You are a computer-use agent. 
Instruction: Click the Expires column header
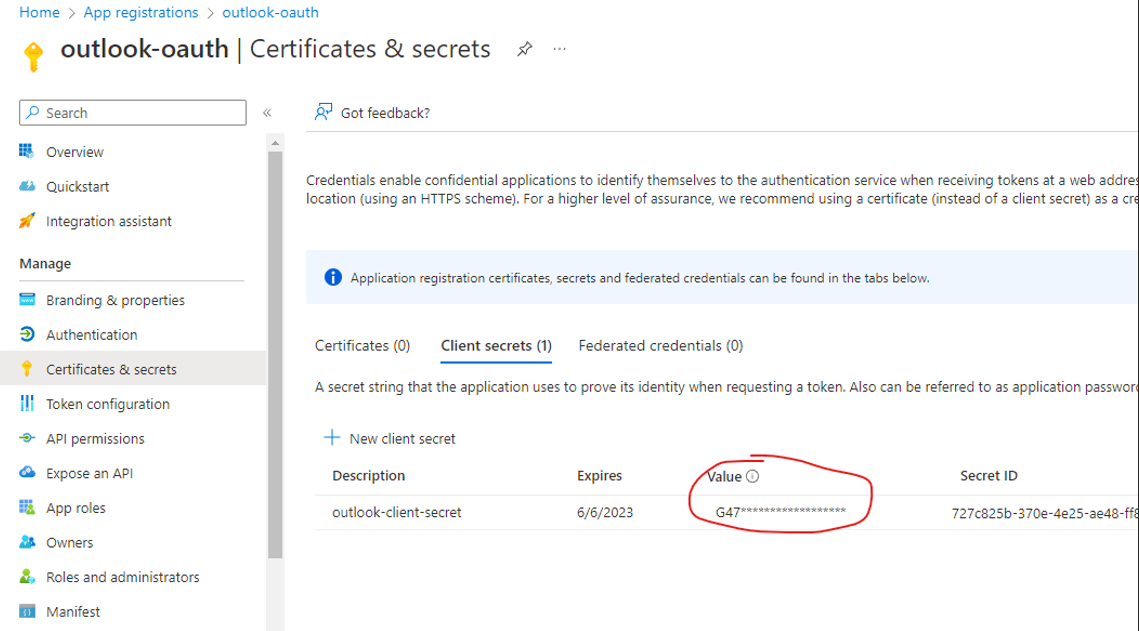599,476
